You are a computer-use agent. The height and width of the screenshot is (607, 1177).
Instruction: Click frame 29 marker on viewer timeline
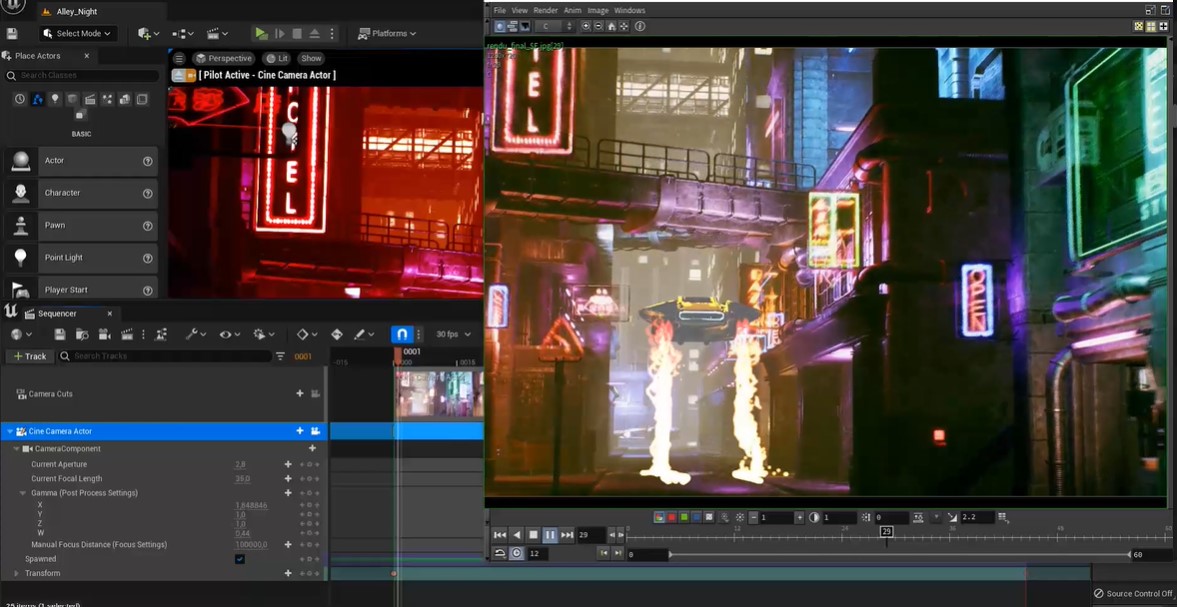click(x=886, y=531)
